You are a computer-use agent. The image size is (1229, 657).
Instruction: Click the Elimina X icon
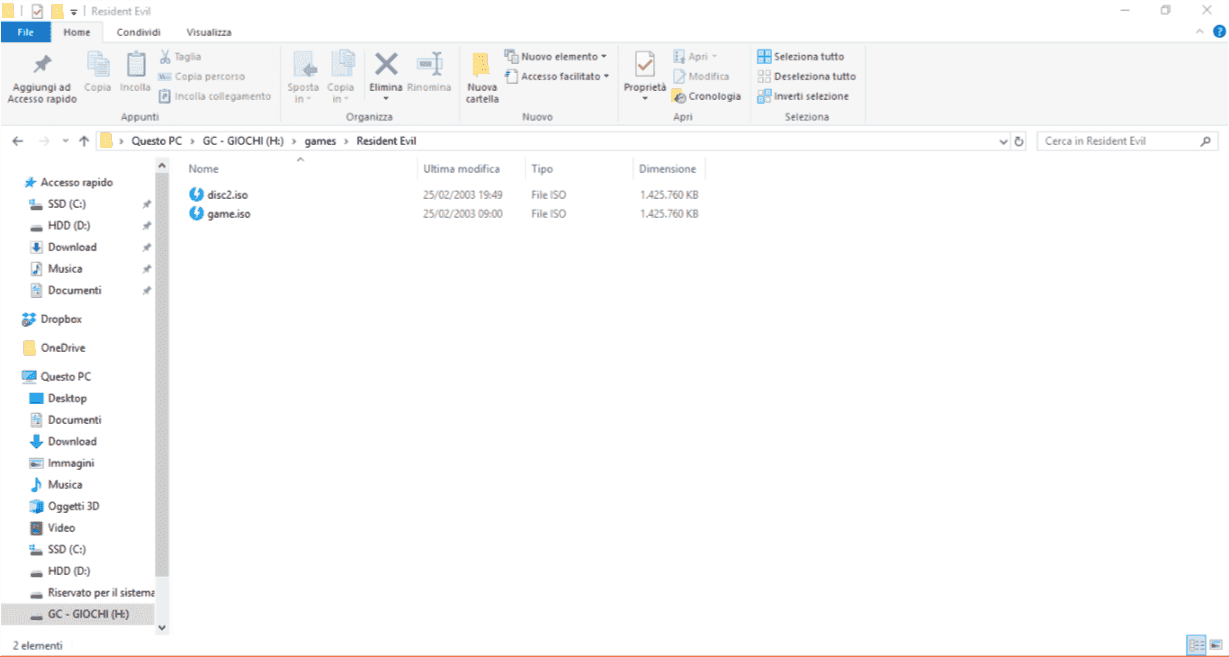pos(386,64)
